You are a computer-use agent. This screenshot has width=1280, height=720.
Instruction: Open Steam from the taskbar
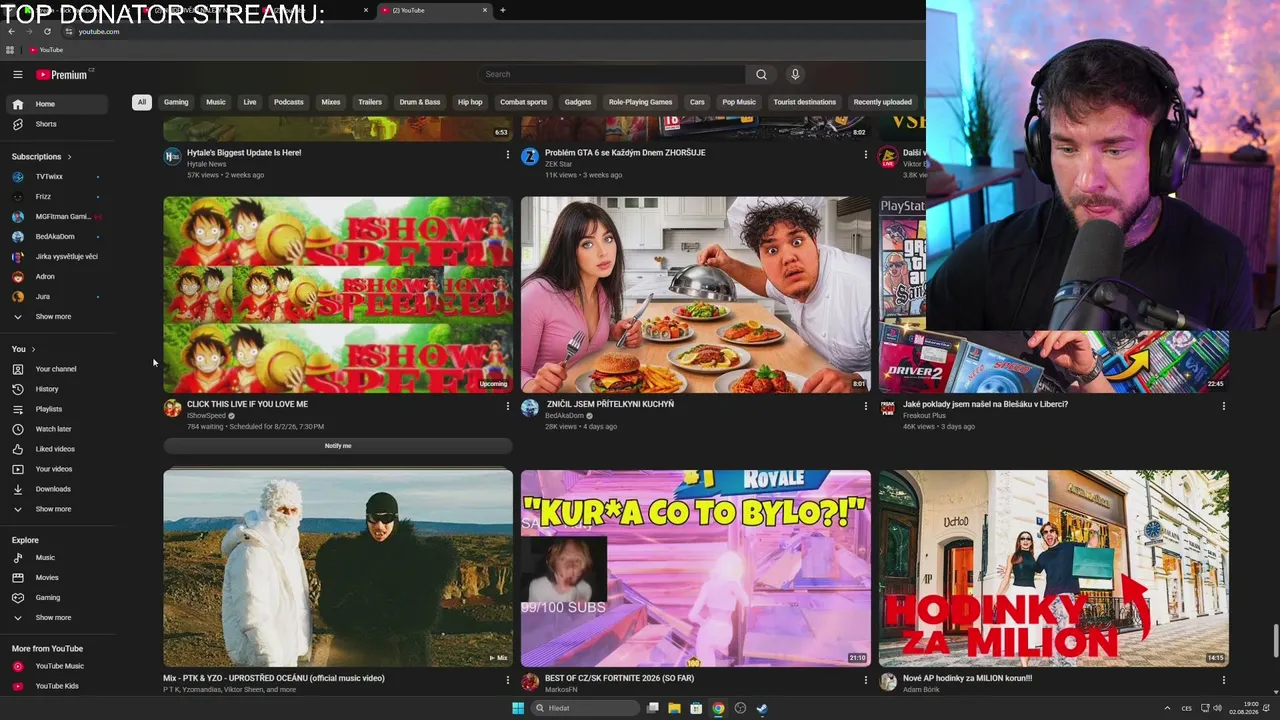pos(762,708)
